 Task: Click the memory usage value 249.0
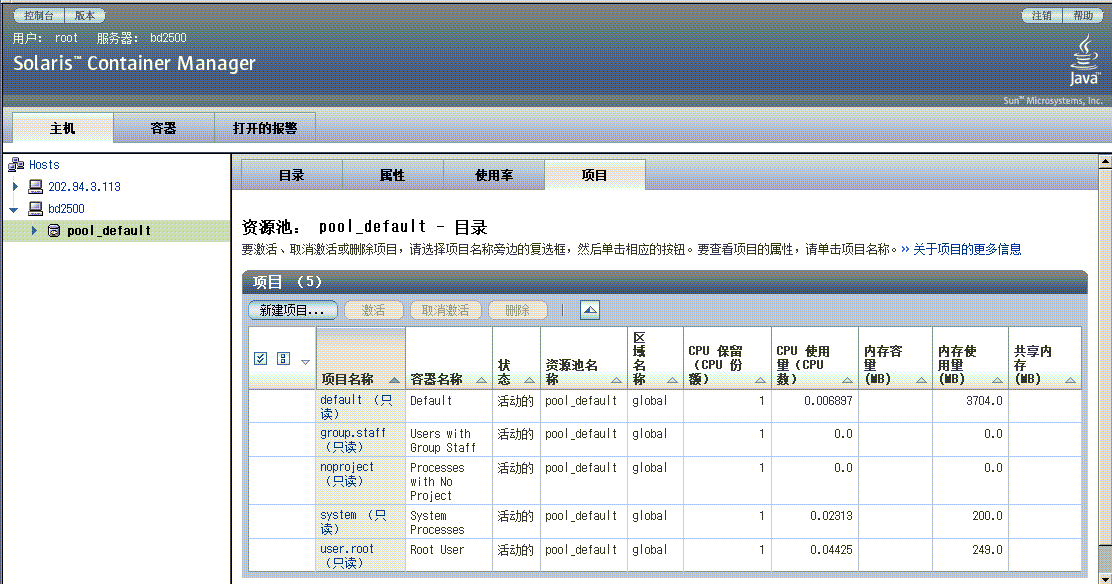click(987, 550)
